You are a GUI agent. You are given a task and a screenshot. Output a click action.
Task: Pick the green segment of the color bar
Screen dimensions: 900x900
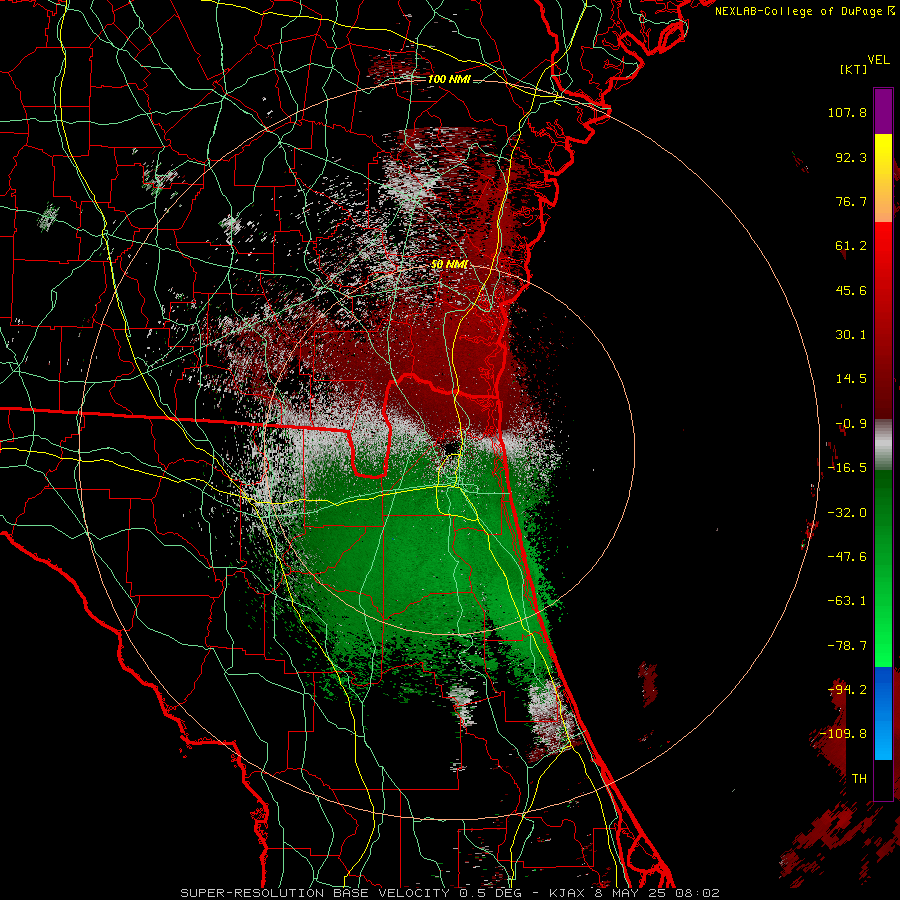tap(883, 568)
